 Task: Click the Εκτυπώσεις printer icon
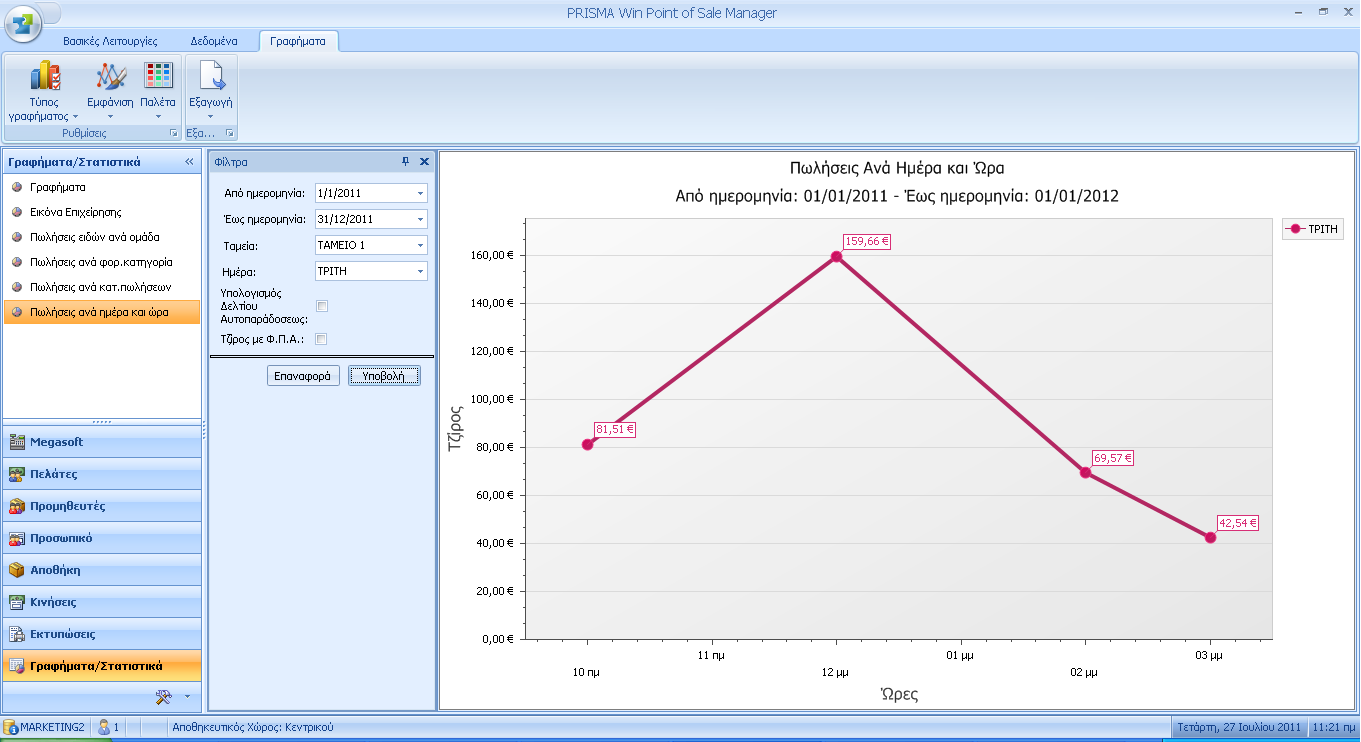16,634
